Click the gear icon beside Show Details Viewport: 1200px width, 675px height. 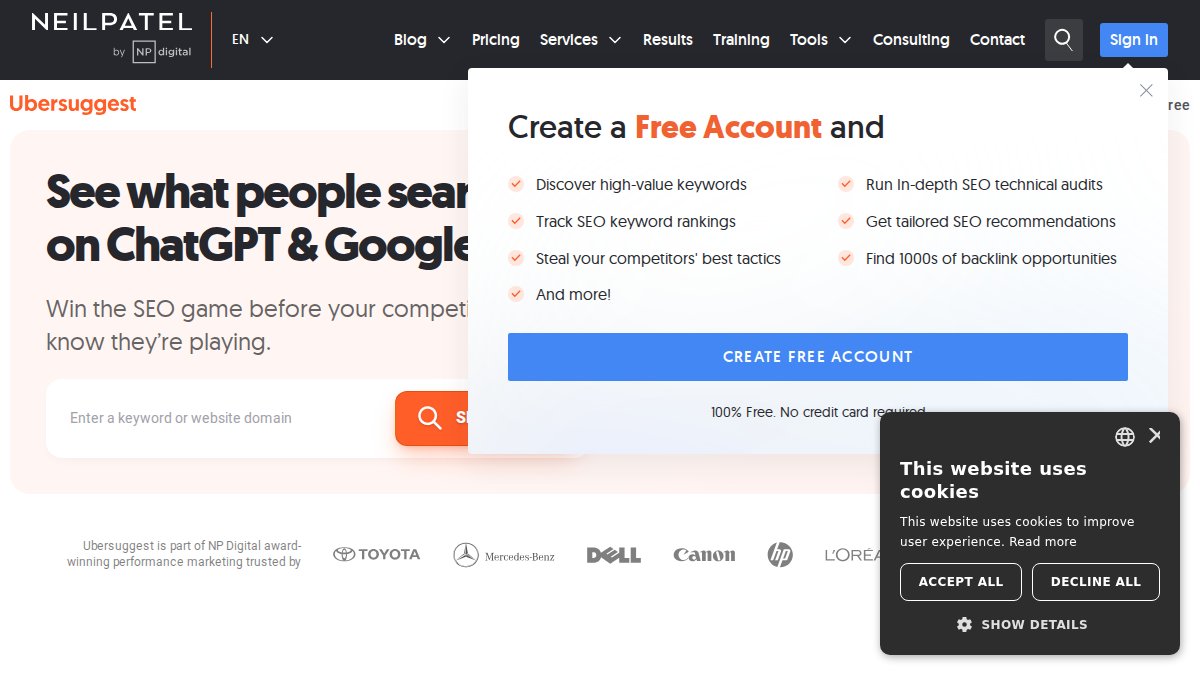[964, 624]
